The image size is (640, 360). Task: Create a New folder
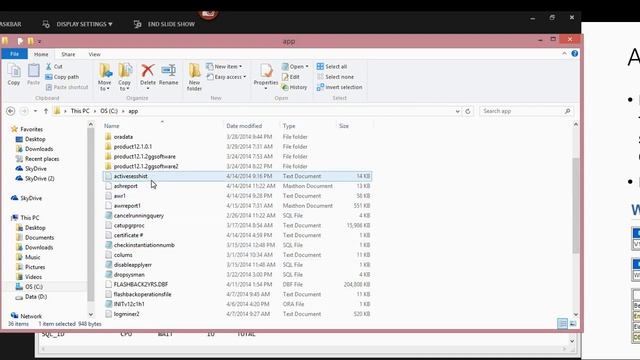point(194,77)
